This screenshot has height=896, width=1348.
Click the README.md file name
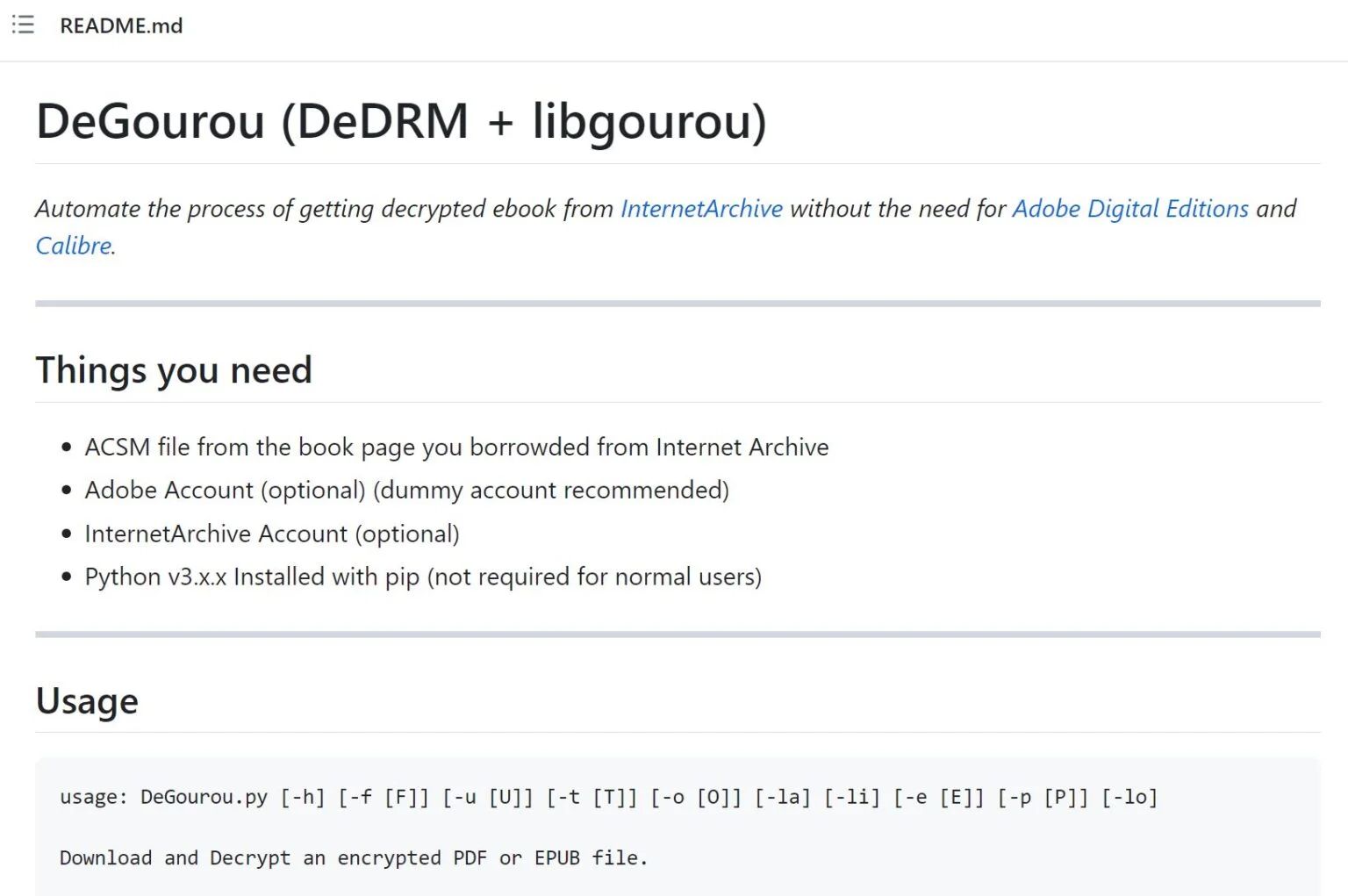coord(121,25)
